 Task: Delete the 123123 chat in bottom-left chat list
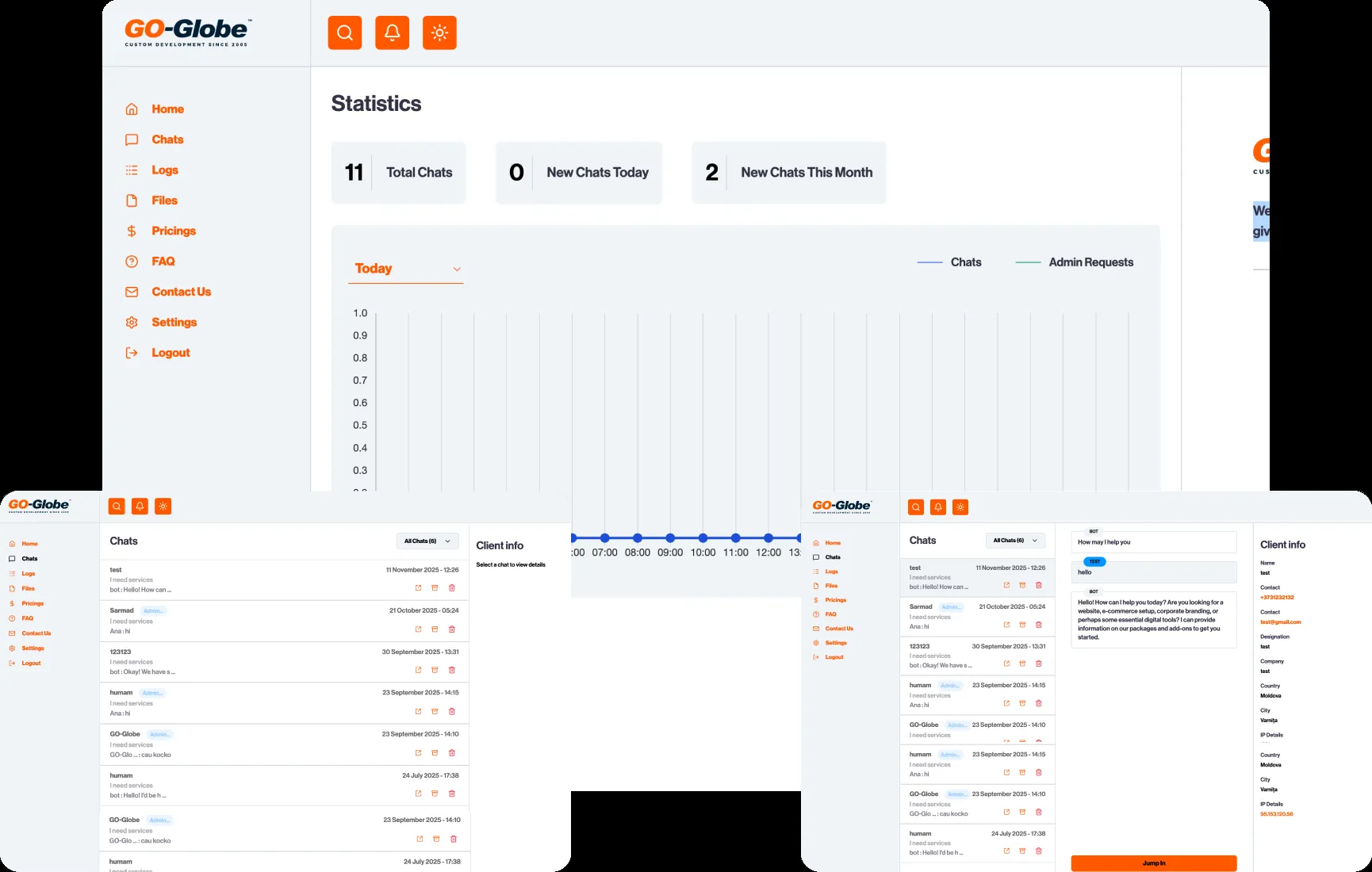[452, 670]
